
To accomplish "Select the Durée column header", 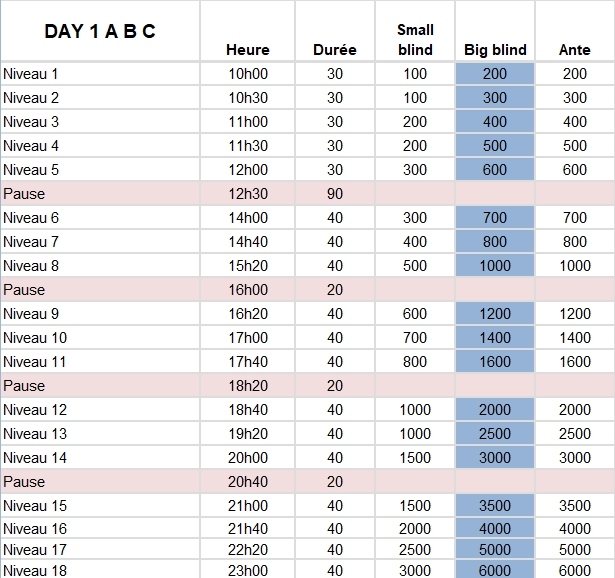I will pos(334,50).
